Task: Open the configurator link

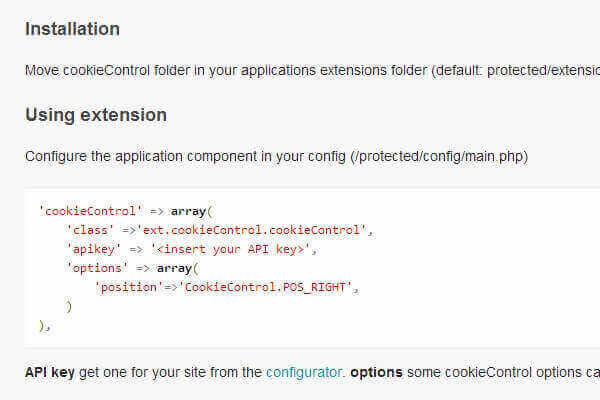Action: 305,373
